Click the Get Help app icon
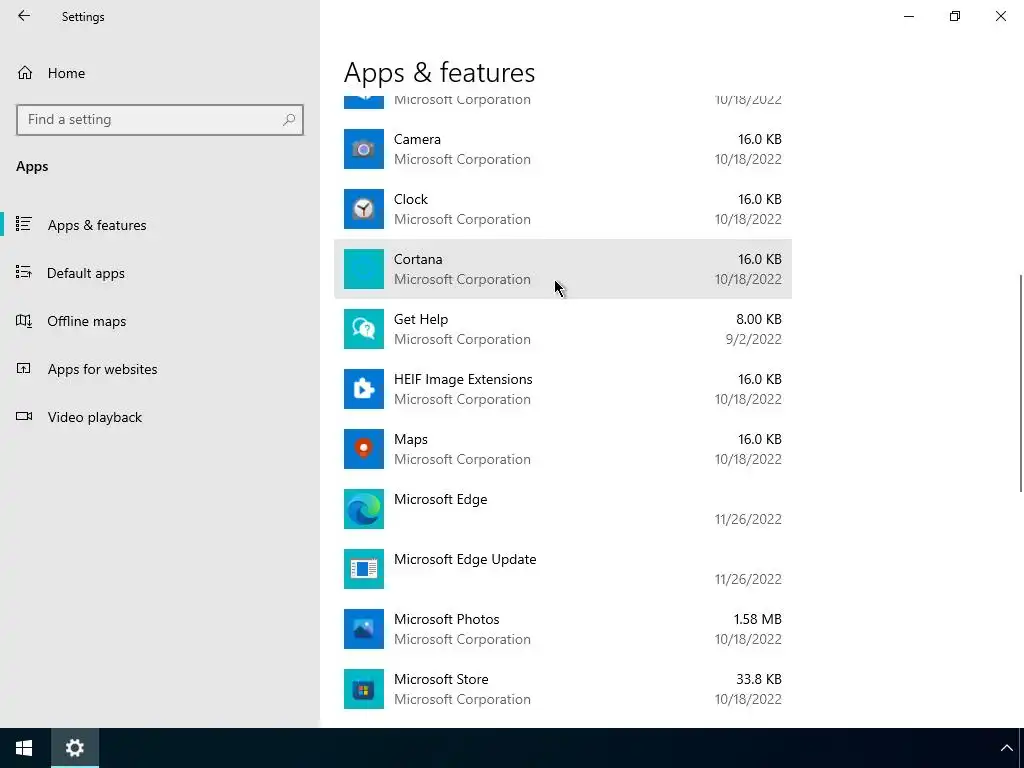1024x768 pixels. [x=364, y=329]
